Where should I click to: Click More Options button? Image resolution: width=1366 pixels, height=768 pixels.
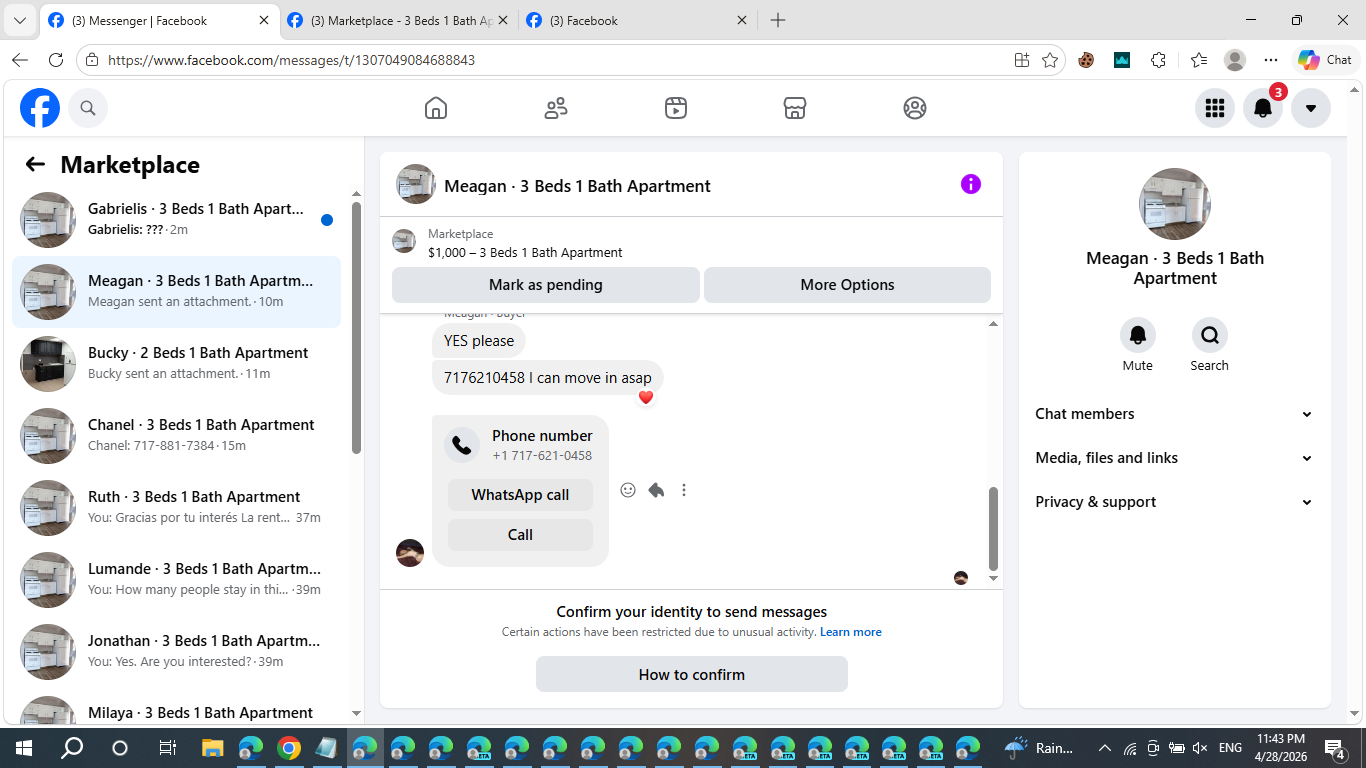click(847, 285)
